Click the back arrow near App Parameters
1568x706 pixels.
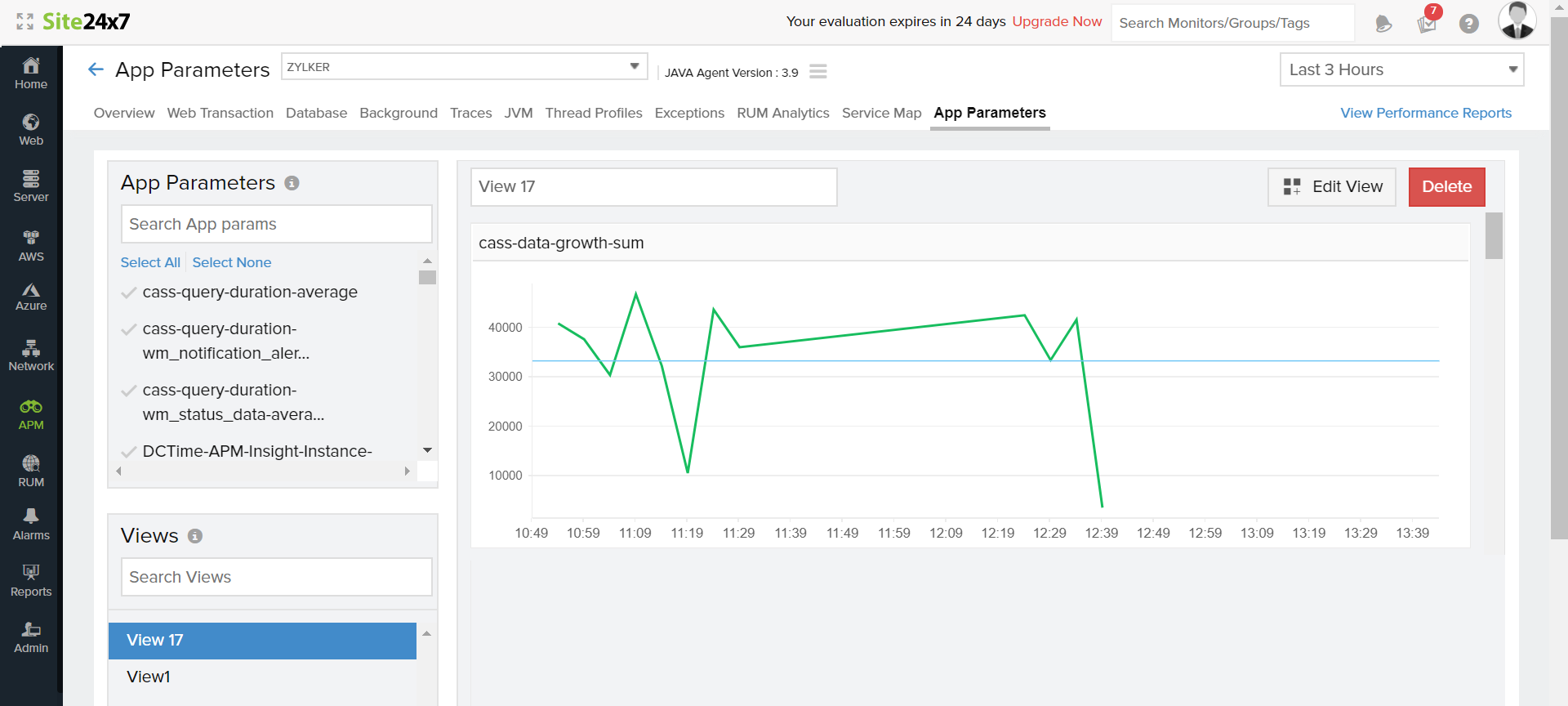tap(96, 69)
